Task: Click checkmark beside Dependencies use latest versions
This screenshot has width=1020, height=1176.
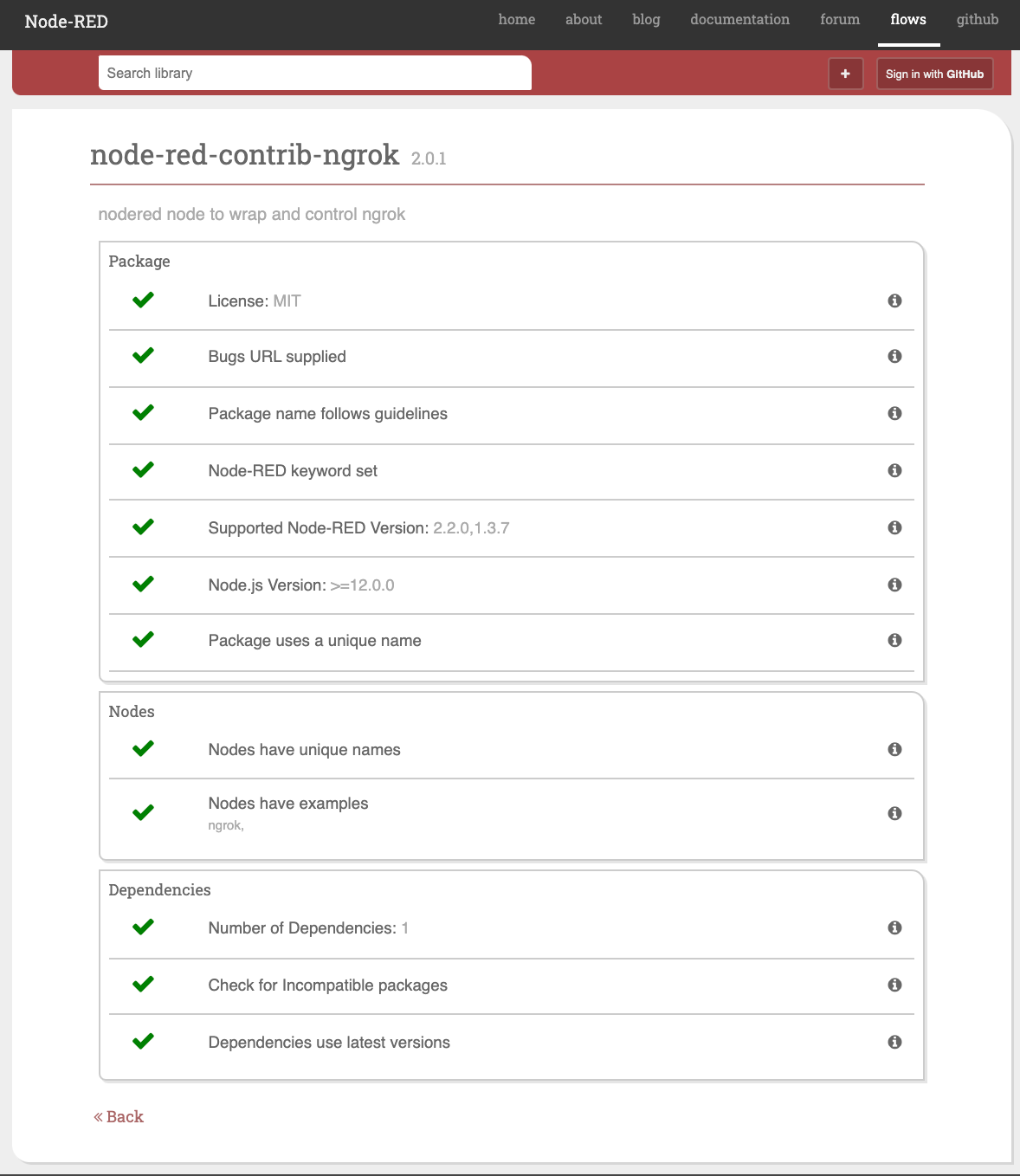Action: 143,1041
